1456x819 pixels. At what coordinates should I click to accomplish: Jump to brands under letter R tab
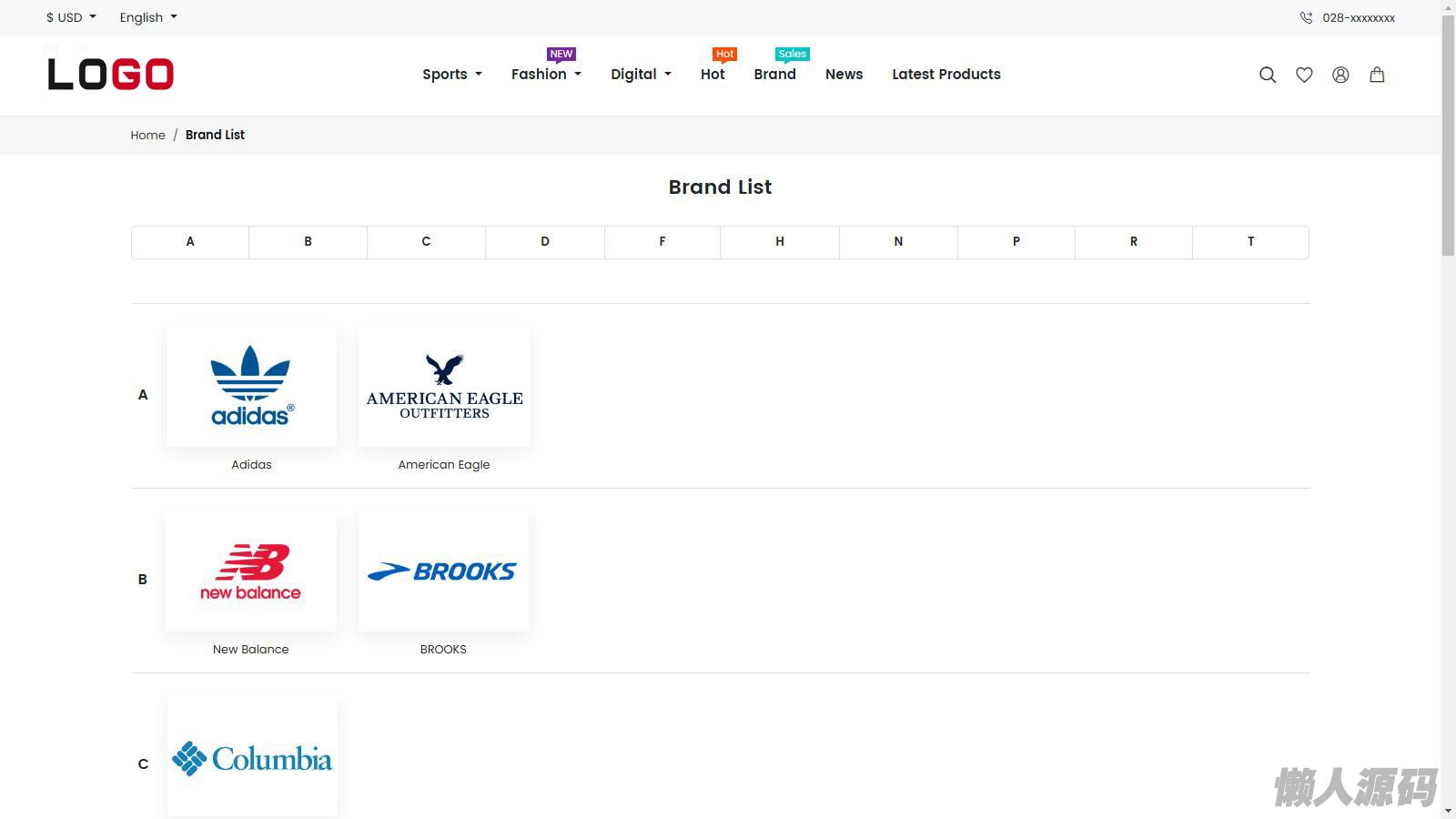(x=1134, y=242)
